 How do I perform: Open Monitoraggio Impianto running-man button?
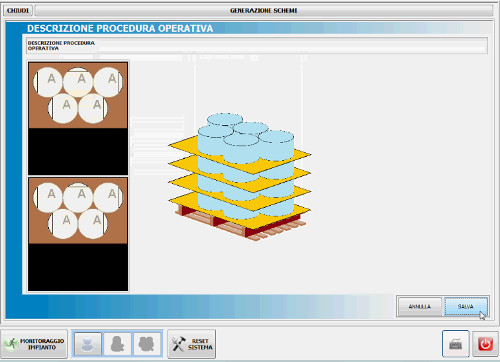click(x=34, y=344)
